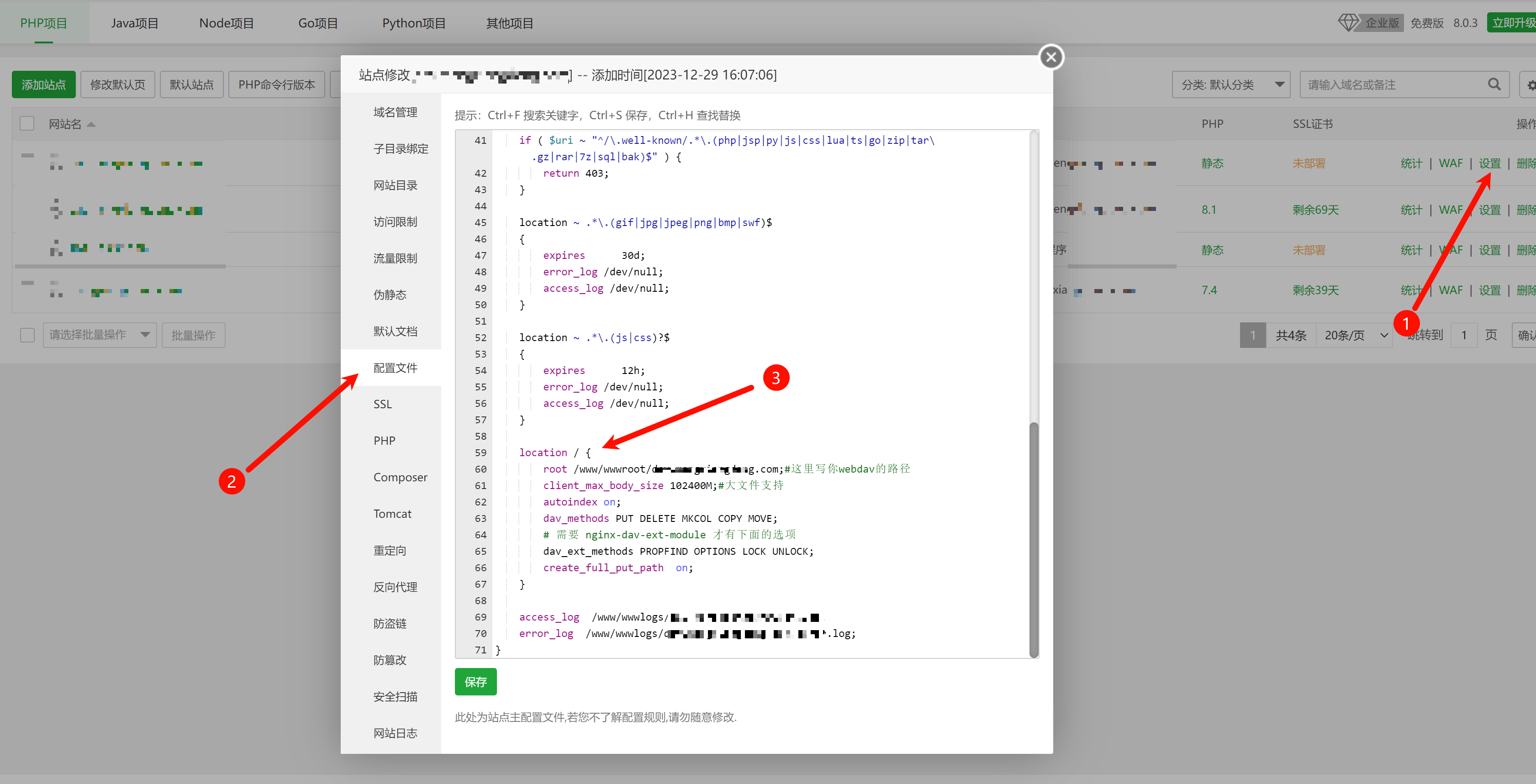
Task: Open 伪静态 section
Action: (390, 295)
